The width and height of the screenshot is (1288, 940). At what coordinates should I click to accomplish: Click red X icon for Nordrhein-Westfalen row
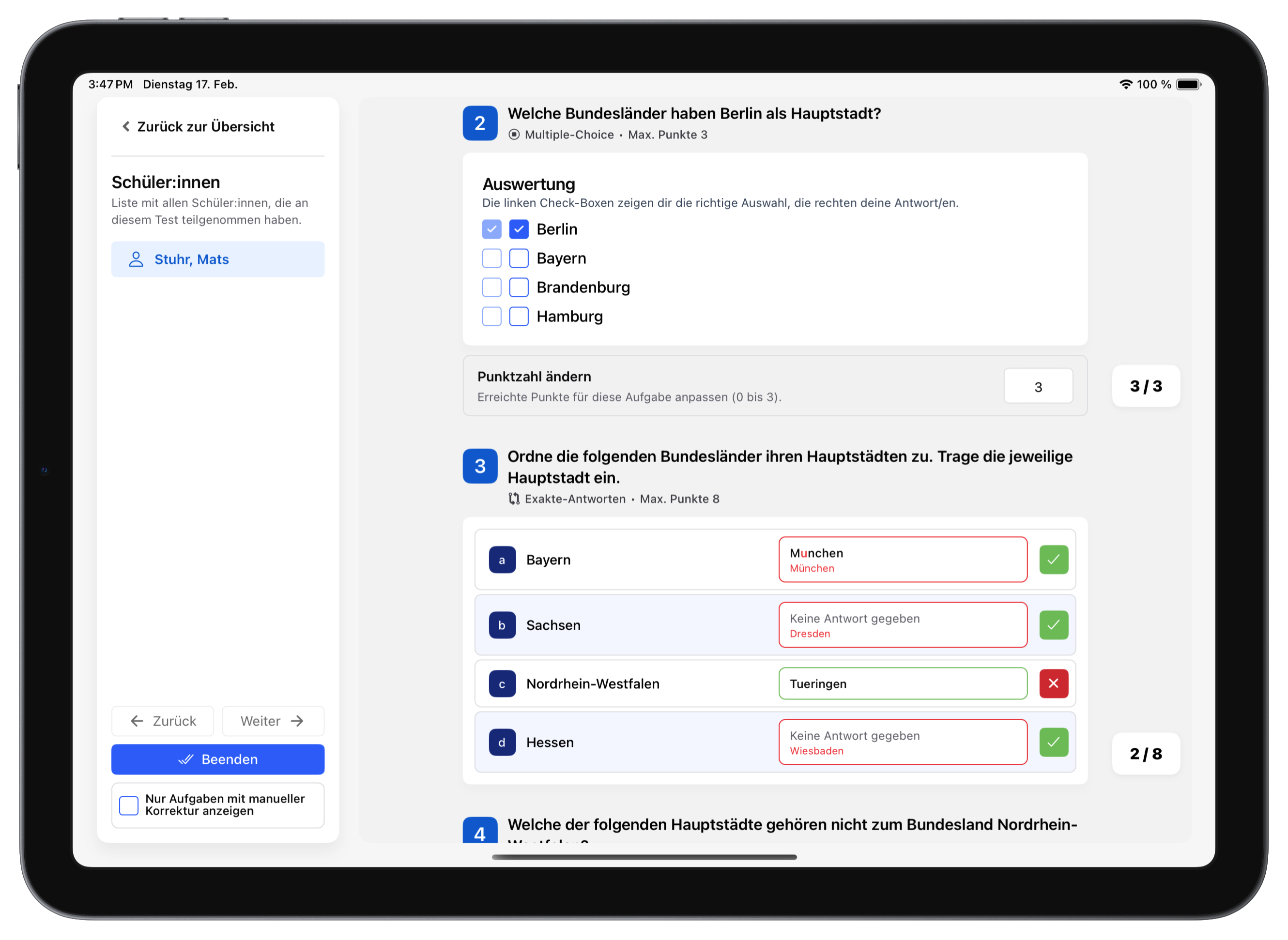coord(1053,683)
